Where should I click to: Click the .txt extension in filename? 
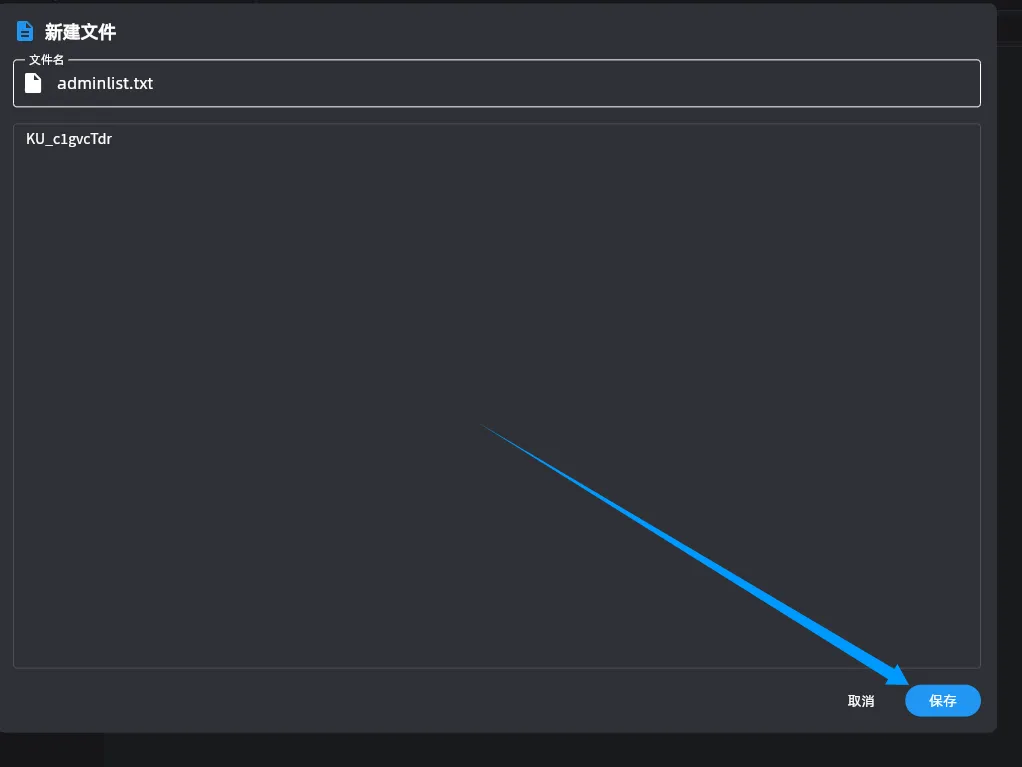141,83
